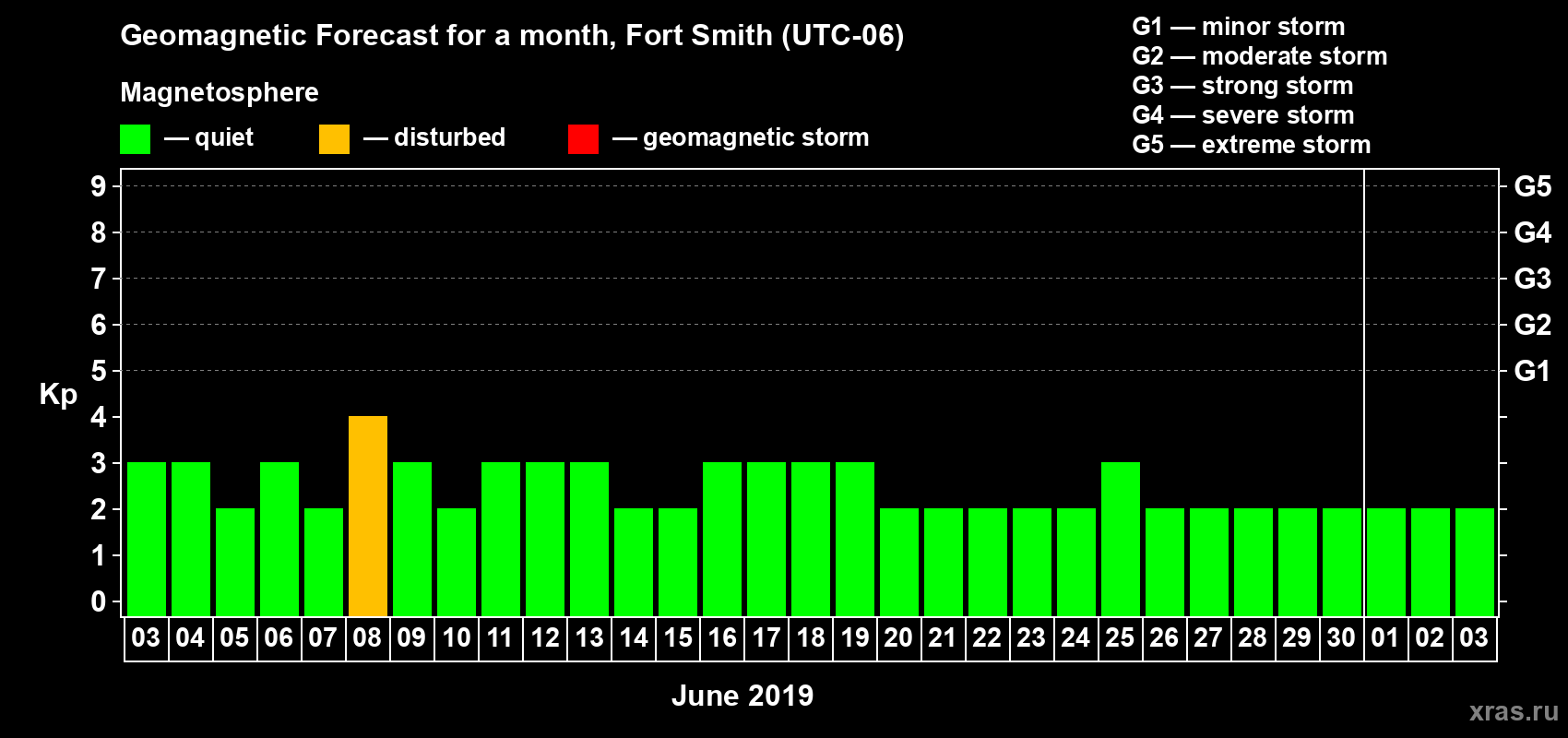This screenshot has width=1568, height=738.
Task: Select the bar above date 22
Action: [988, 562]
